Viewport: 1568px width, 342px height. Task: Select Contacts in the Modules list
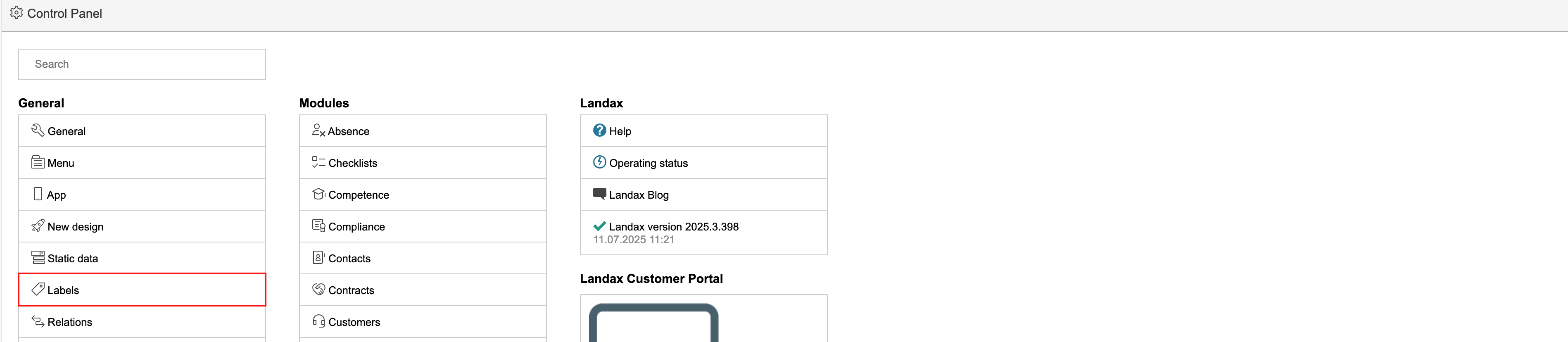pyautogui.click(x=349, y=259)
